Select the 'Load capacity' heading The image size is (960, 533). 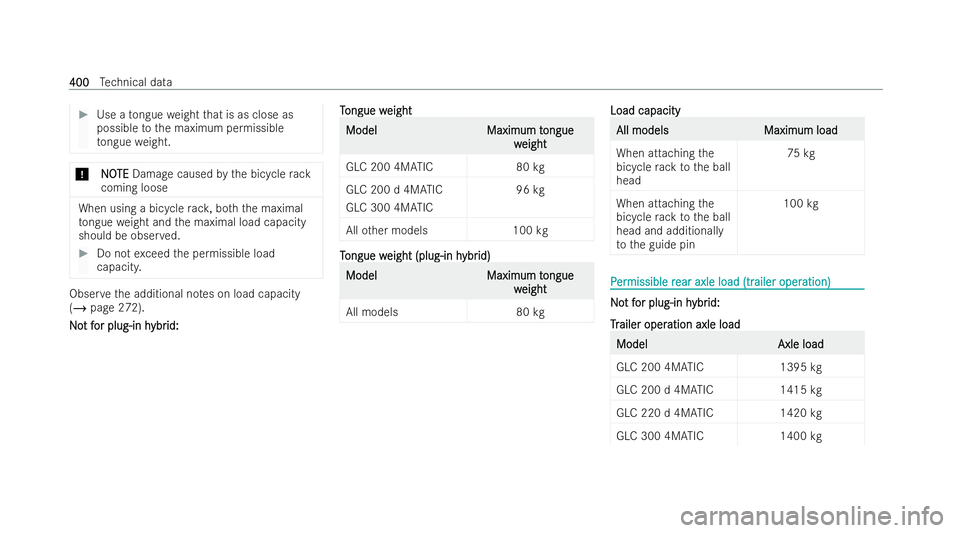645,111
